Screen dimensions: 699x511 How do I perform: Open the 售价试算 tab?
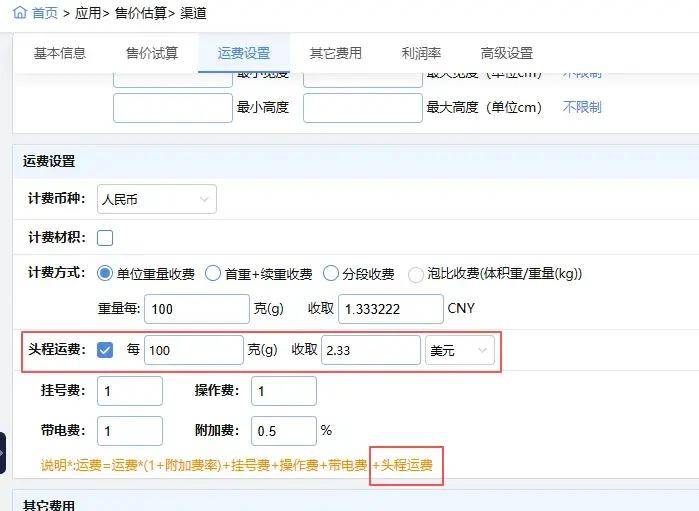(x=152, y=53)
